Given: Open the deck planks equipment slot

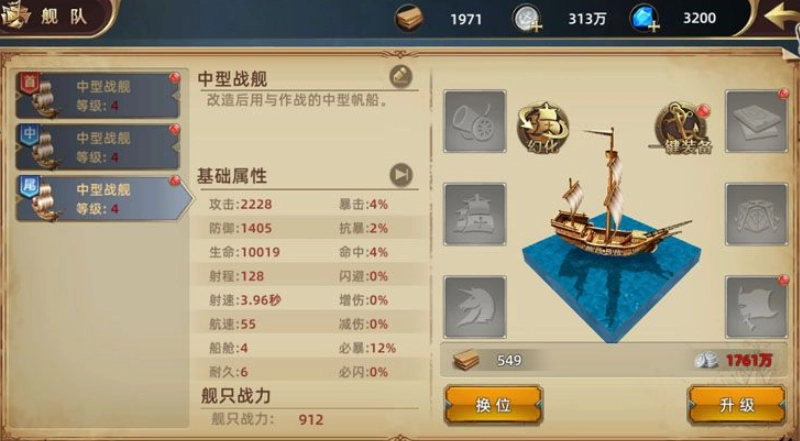Looking at the screenshot, I should coord(757,121).
